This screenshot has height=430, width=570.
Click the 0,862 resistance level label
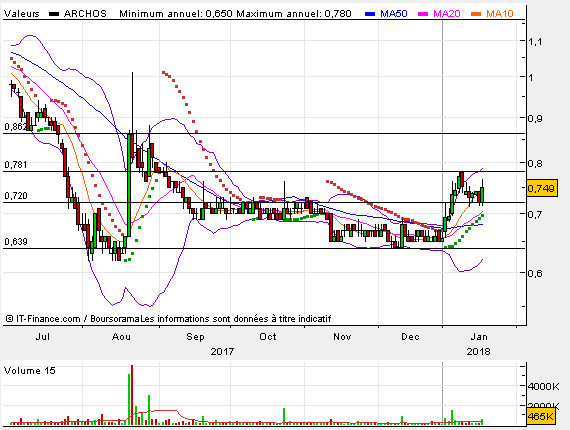tap(16, 127)
